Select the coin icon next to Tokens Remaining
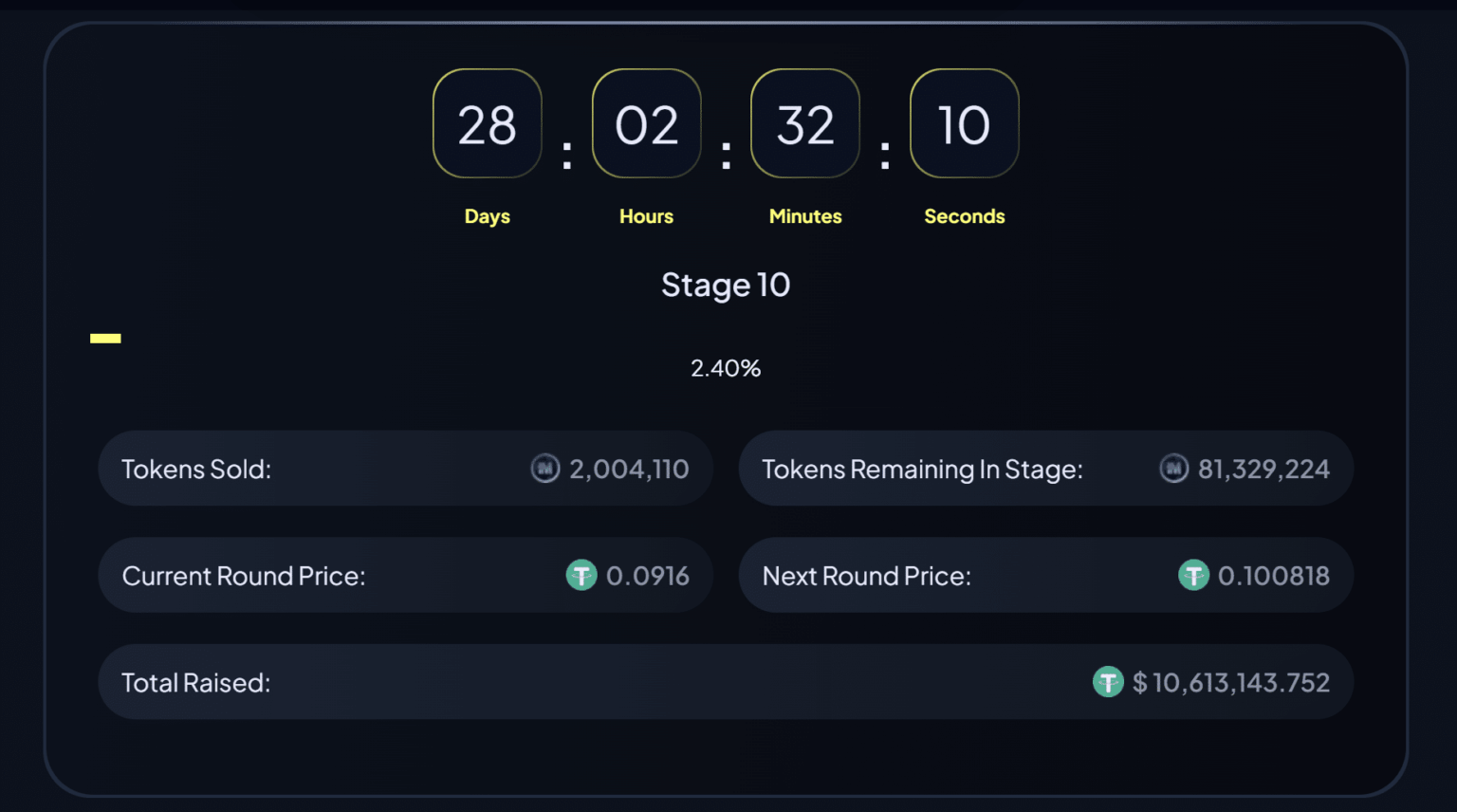Image resolution: width=1457 pixels, height=812 pixels. [x=1174, y=469]
